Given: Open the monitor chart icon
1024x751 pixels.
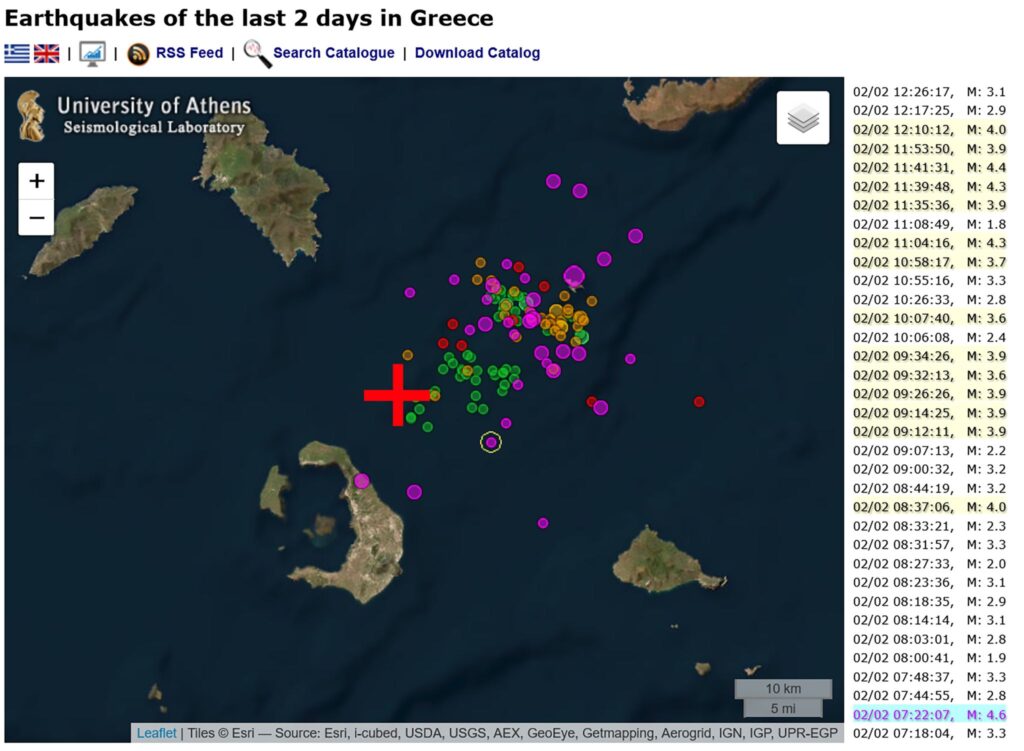Looking at the screenshot, I should click(x=92, y=54).
